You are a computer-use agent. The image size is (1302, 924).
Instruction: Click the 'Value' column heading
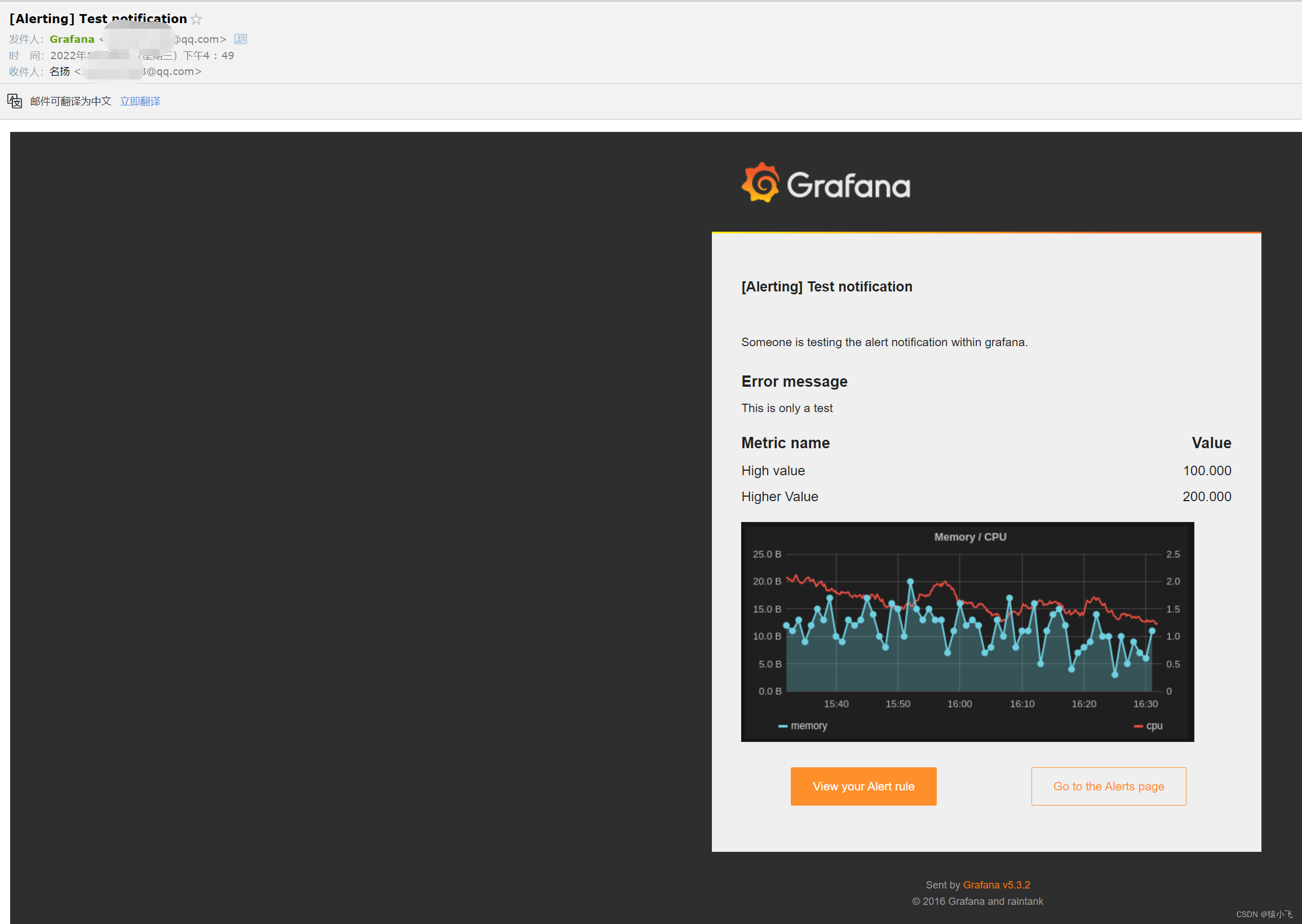pyautogui.click(x=1211, y=443)
